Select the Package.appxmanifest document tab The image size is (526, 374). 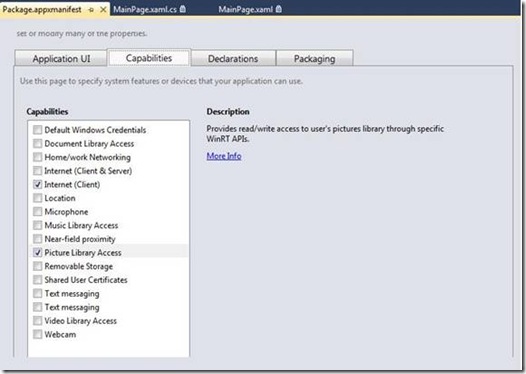pyautogui.click(x=55, y=10)
